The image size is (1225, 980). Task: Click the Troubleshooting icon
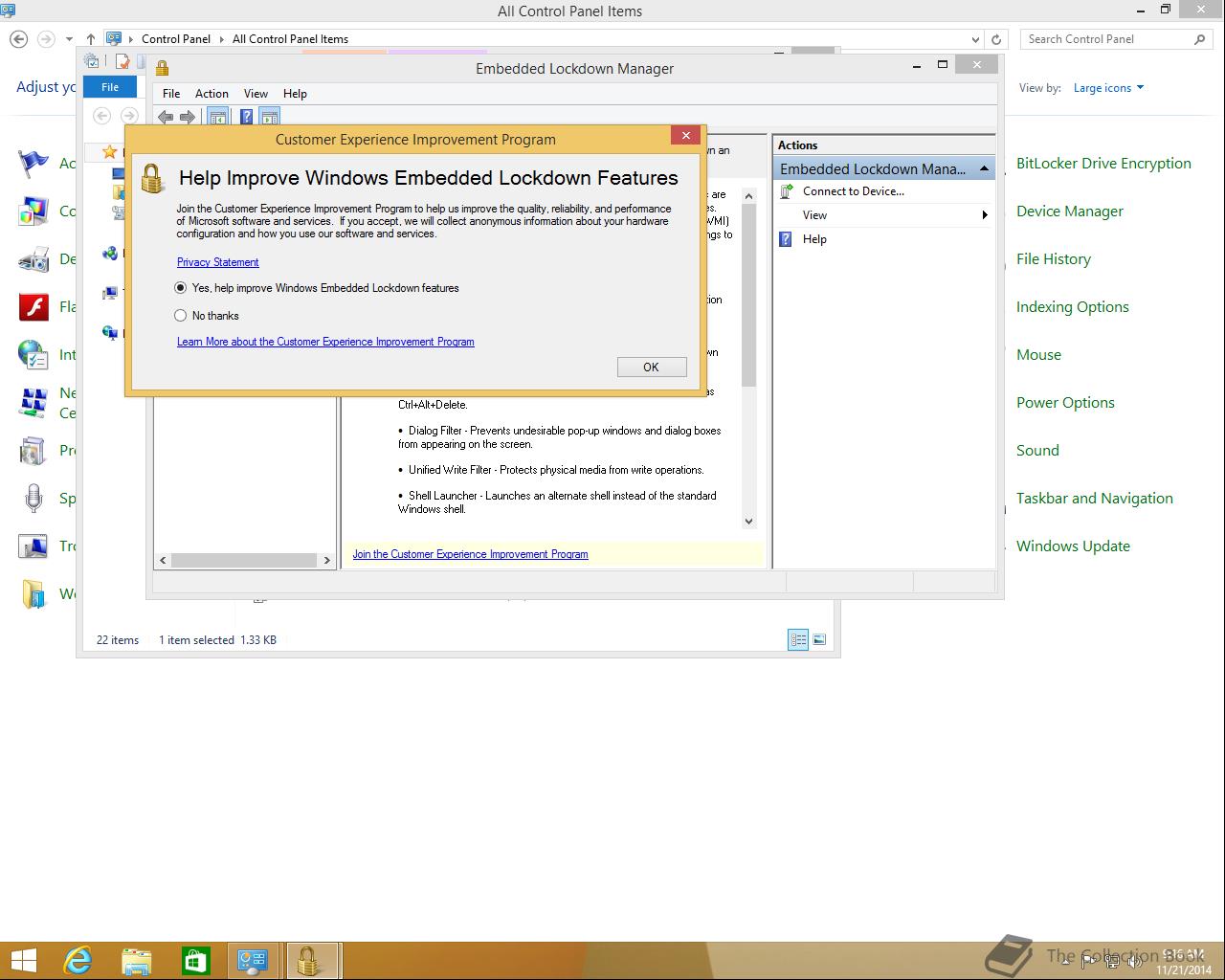click(33, 546)
